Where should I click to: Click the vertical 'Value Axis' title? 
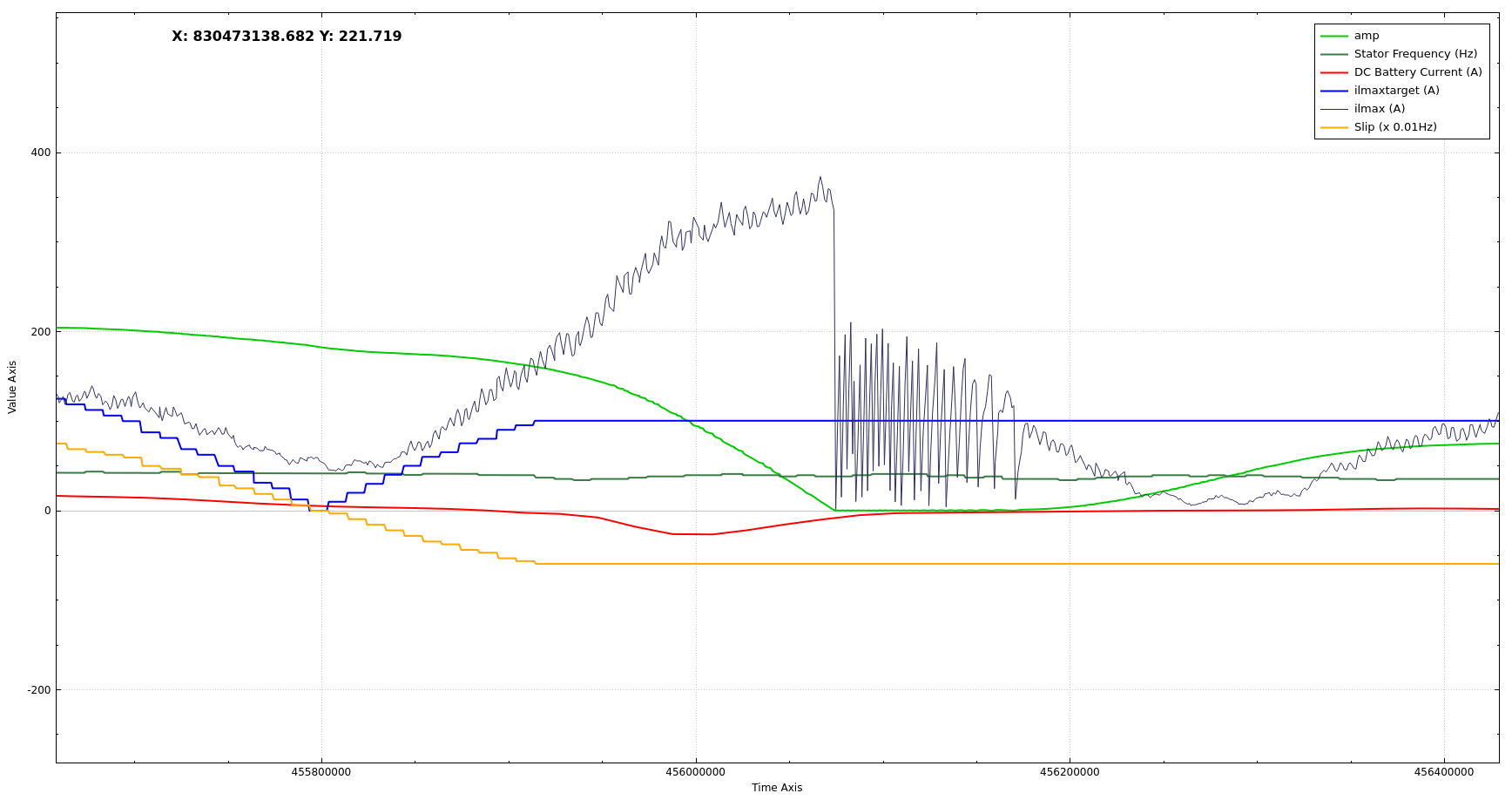12,387
